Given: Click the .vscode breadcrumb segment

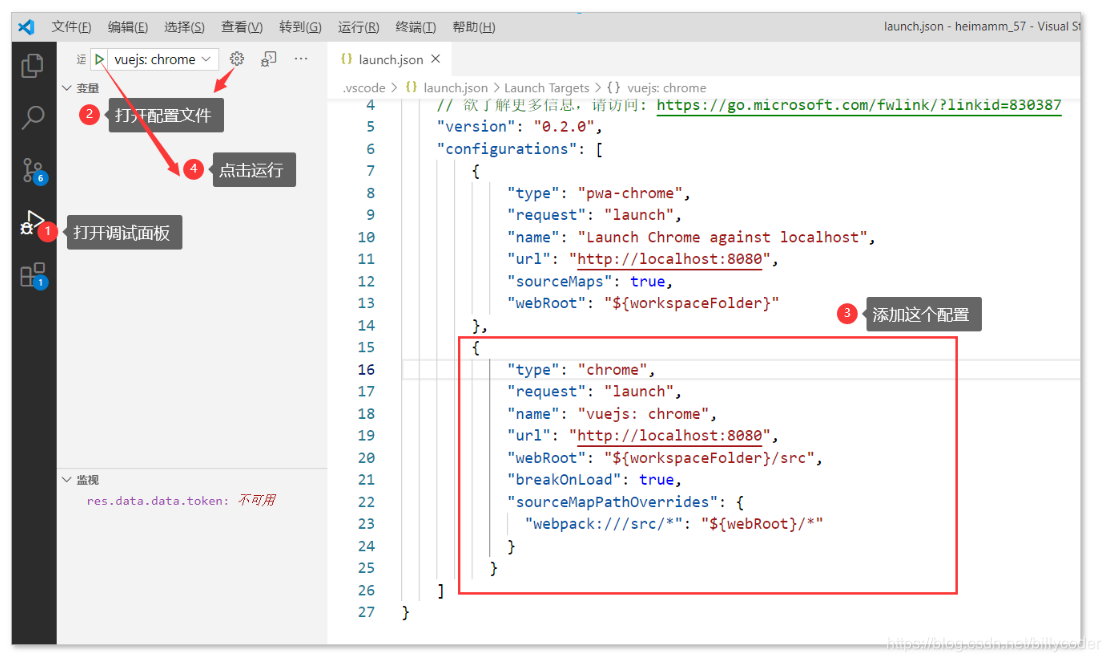Looking at the screenshot, I should coord(364,88).
